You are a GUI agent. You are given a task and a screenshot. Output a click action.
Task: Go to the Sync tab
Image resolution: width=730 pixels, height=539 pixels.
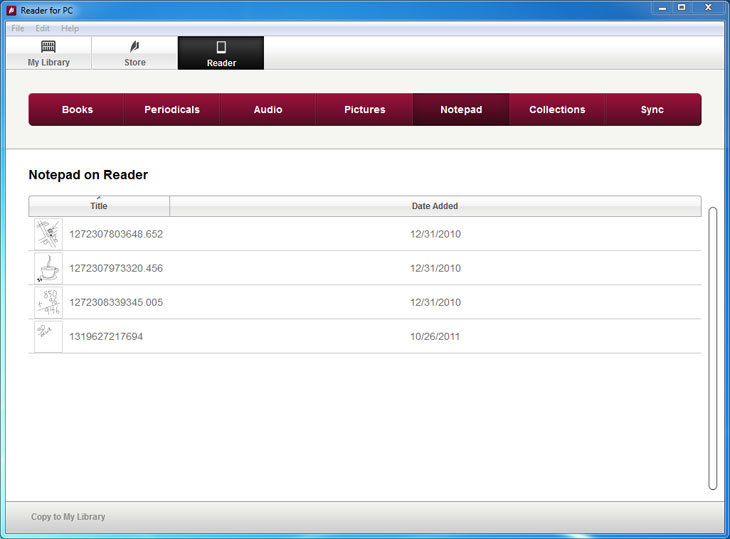[x=652, y=110]
